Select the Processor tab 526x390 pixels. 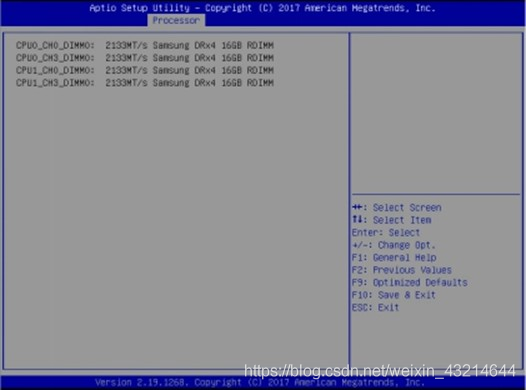tap(176, 20)
